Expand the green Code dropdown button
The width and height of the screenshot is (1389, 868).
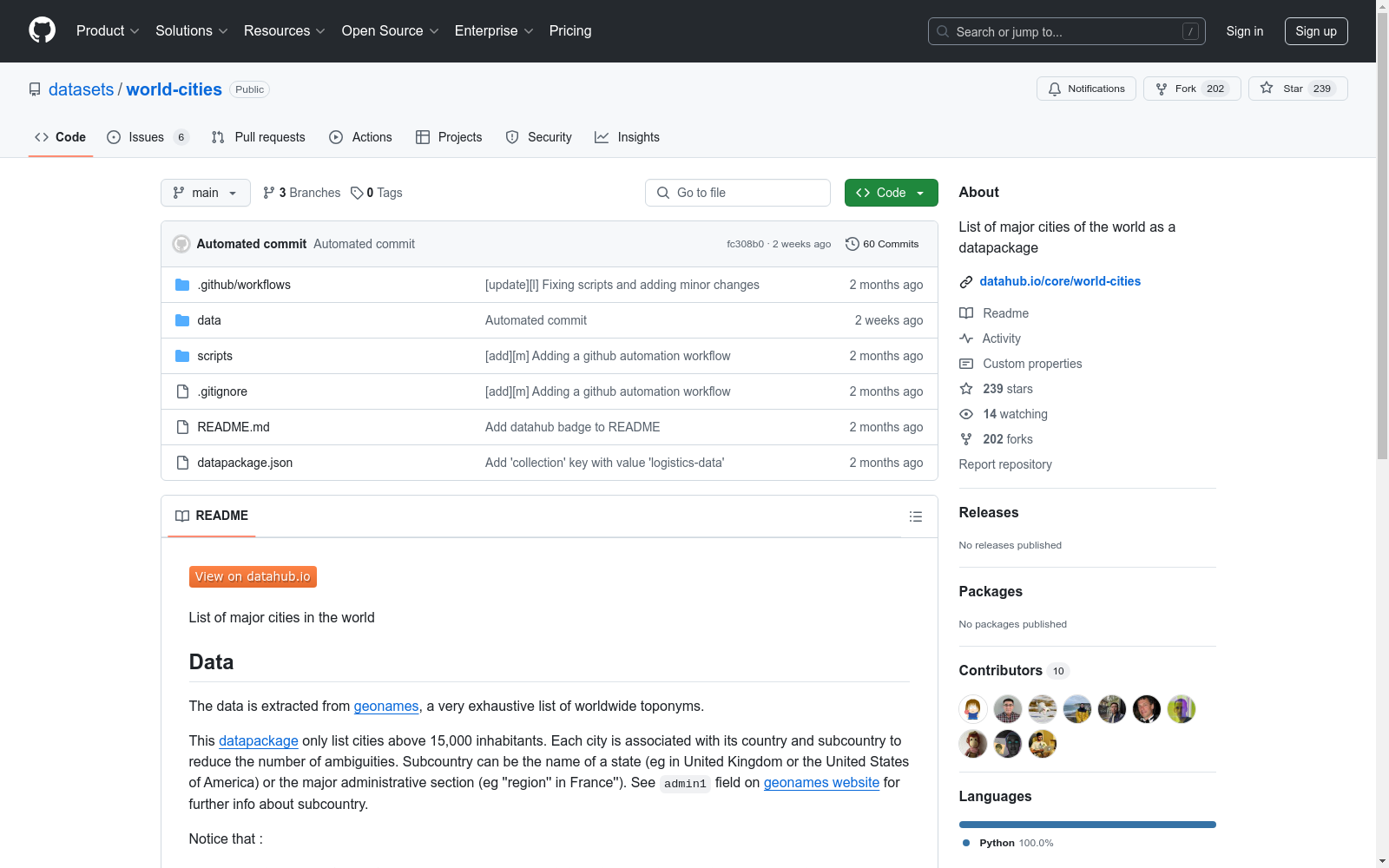[x=891, y=193]
